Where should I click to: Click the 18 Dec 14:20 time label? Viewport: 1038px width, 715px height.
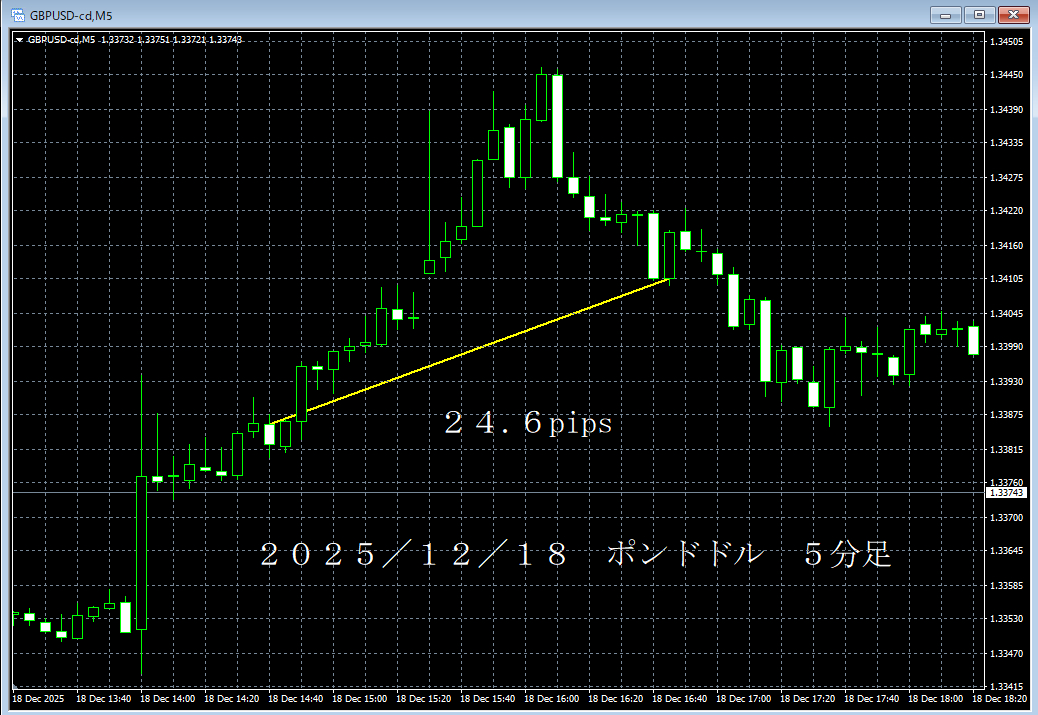coord(232,699)
